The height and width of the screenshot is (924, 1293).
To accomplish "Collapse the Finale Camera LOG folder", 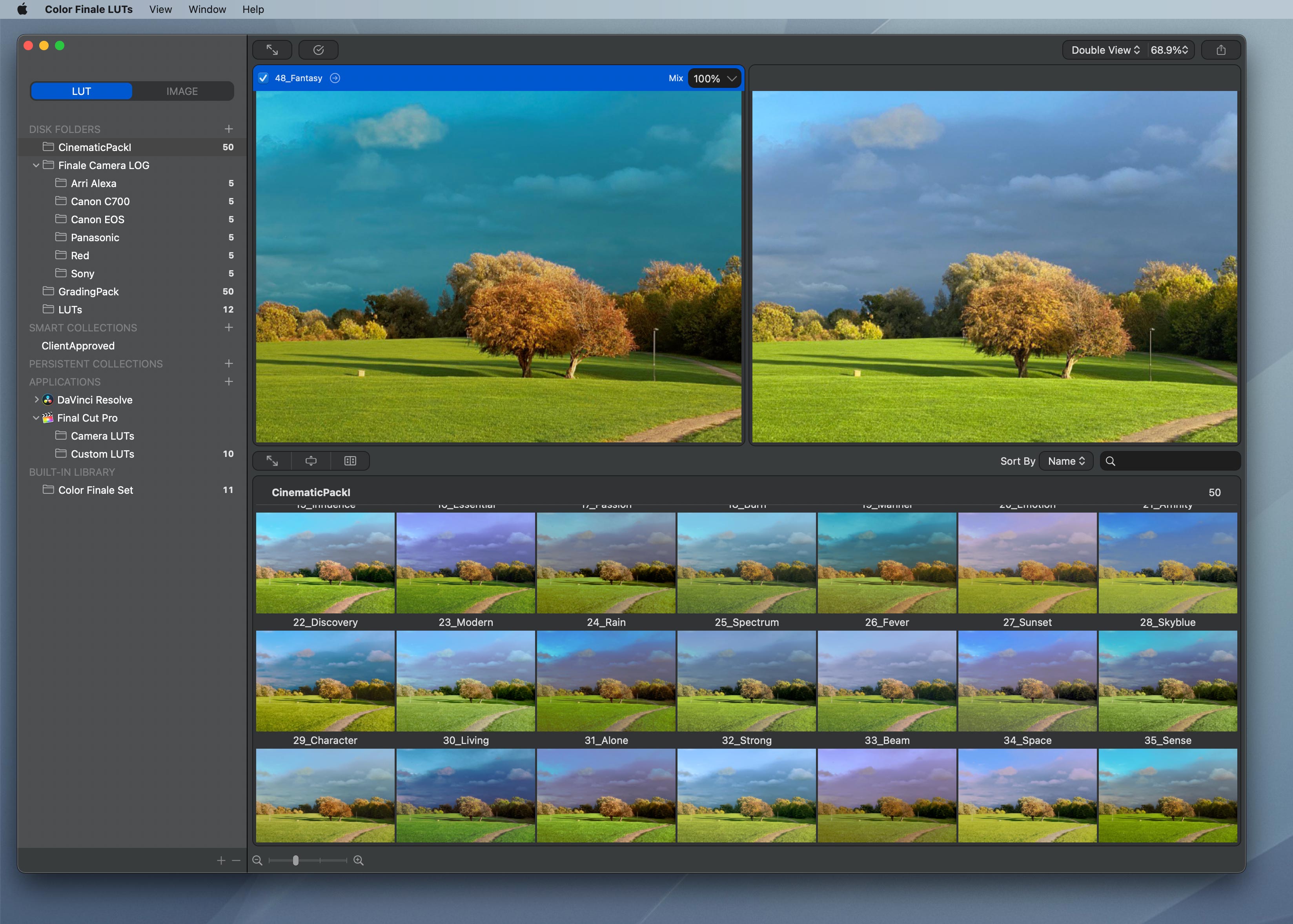I will click(x=36, y=165).
